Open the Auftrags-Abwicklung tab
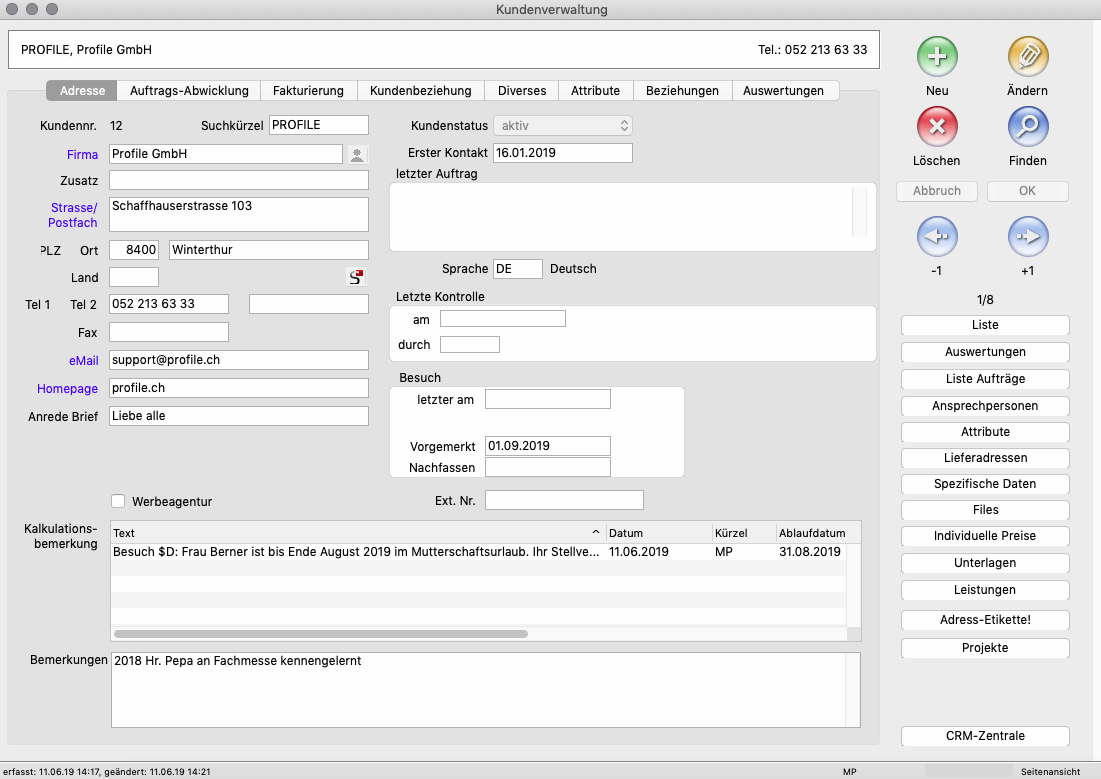Viewport: 1101px width, 779px height. tap(189, 90)
